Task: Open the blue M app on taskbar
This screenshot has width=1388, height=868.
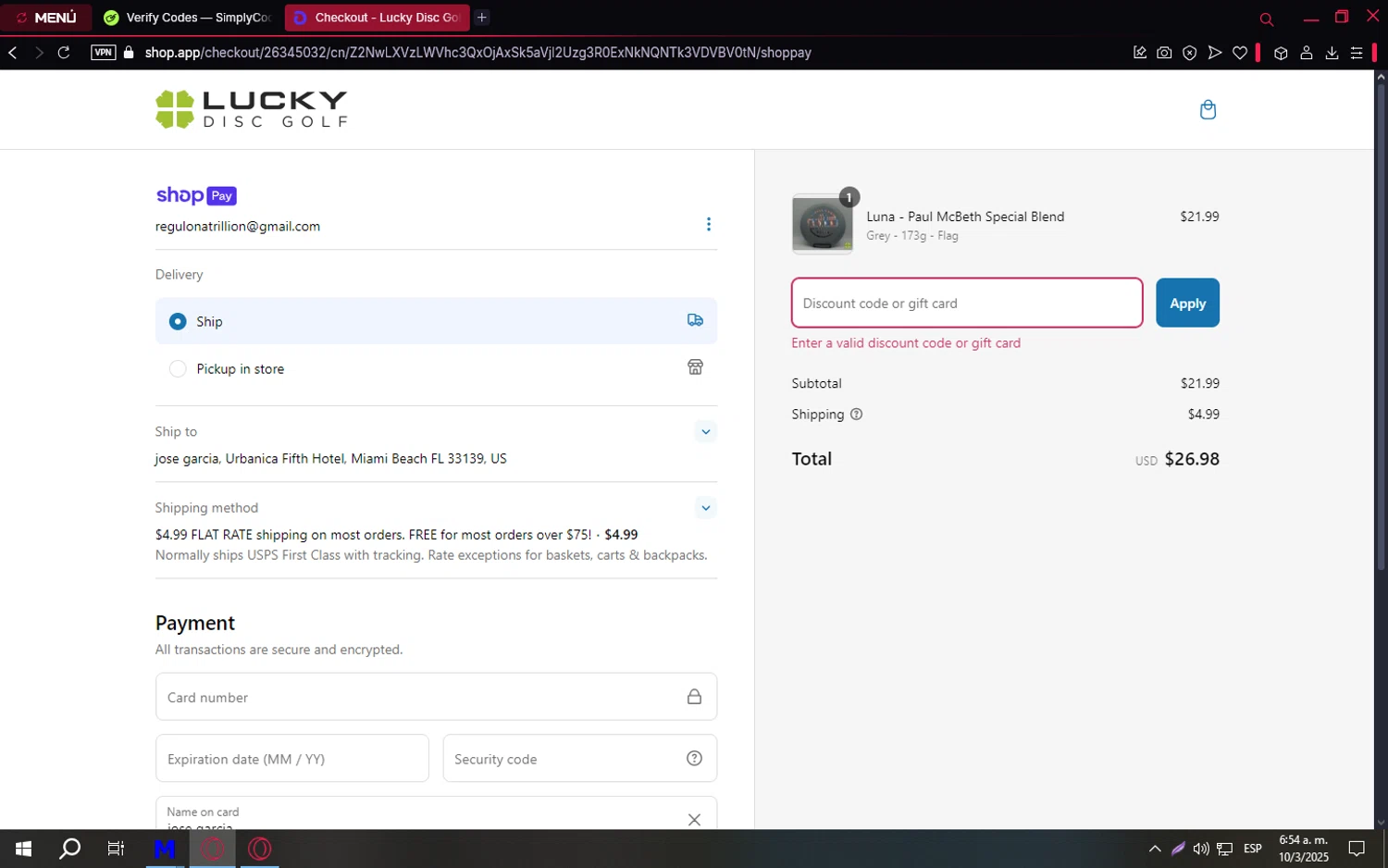Action: [165, 849]
